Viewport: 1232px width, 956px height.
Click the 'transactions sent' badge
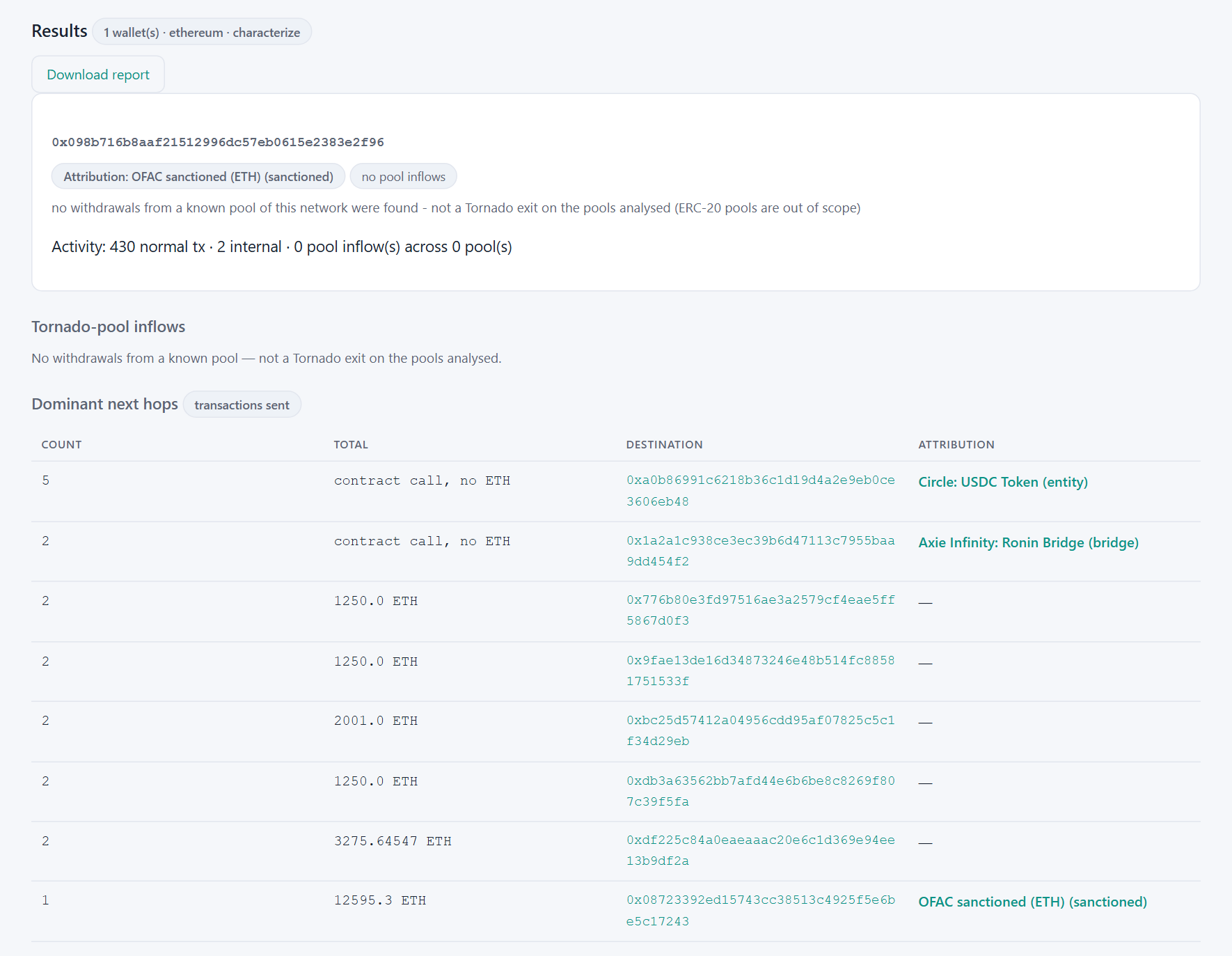coord(242,405)
